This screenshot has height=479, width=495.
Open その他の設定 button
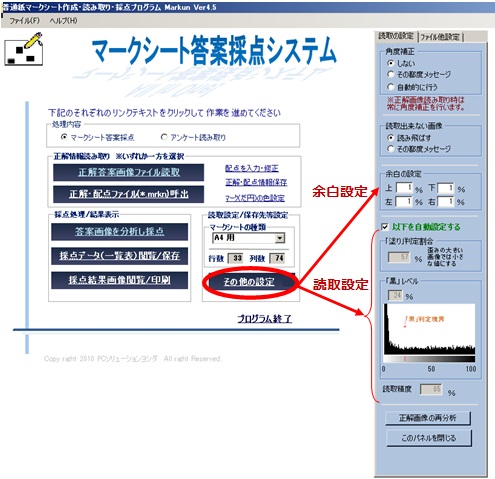[x=249, y=282]
